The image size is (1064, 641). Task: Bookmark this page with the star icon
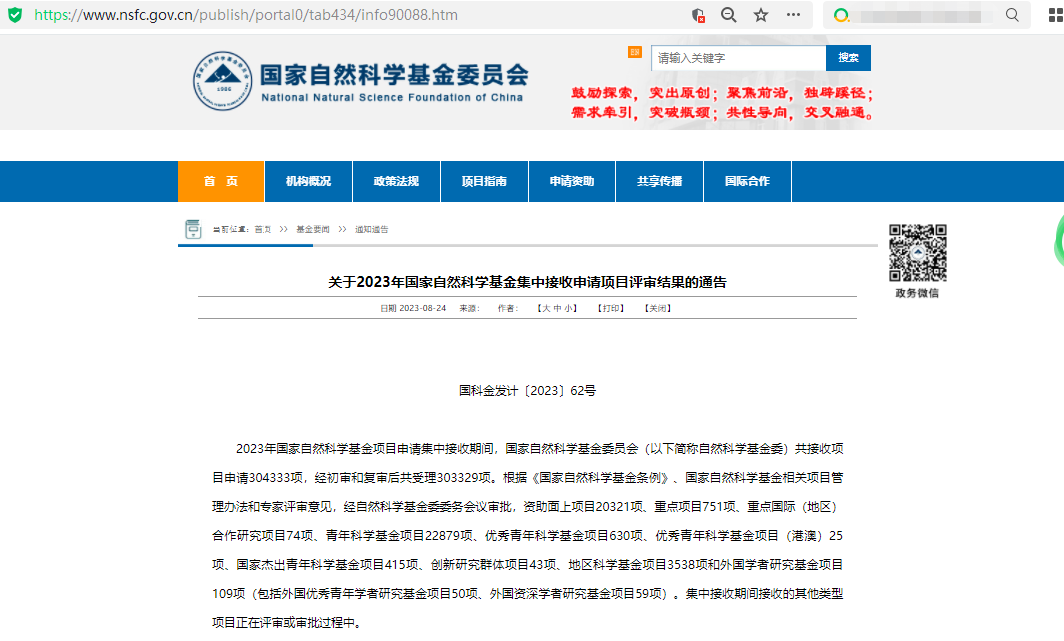pos(761,15)
